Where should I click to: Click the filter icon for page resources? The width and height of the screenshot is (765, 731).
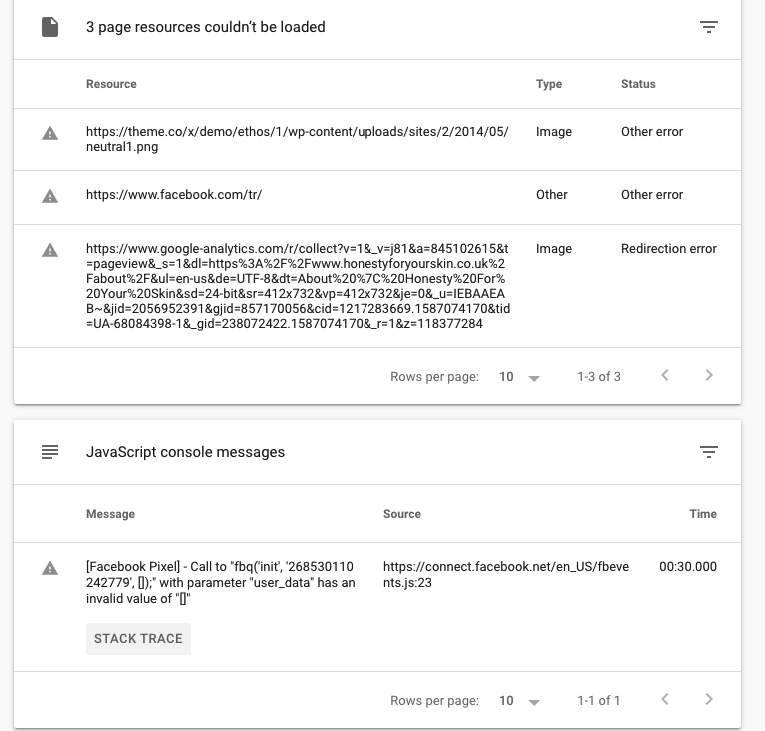click(708, 27)
